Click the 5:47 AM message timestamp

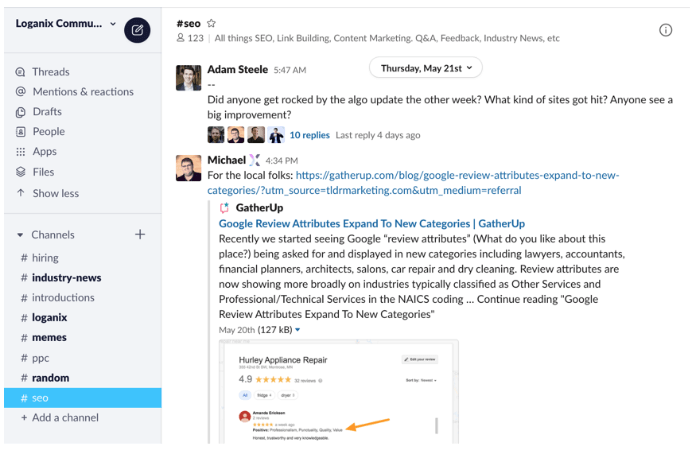coord(290,70)
